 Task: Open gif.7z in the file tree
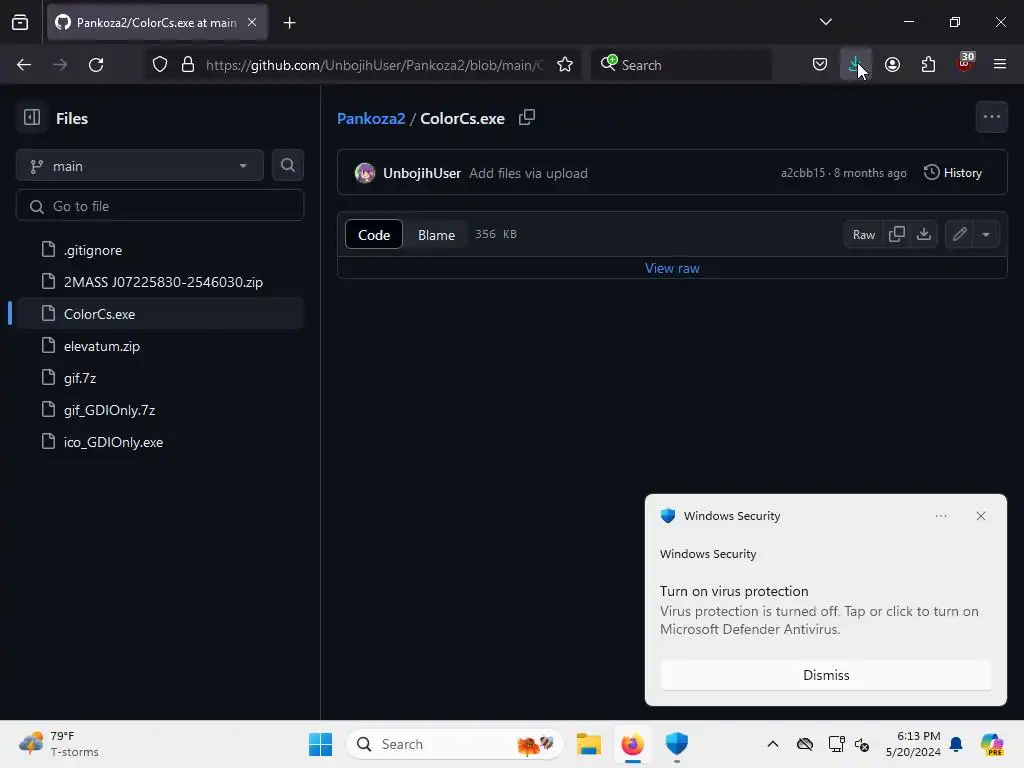[x=80, y=378]
